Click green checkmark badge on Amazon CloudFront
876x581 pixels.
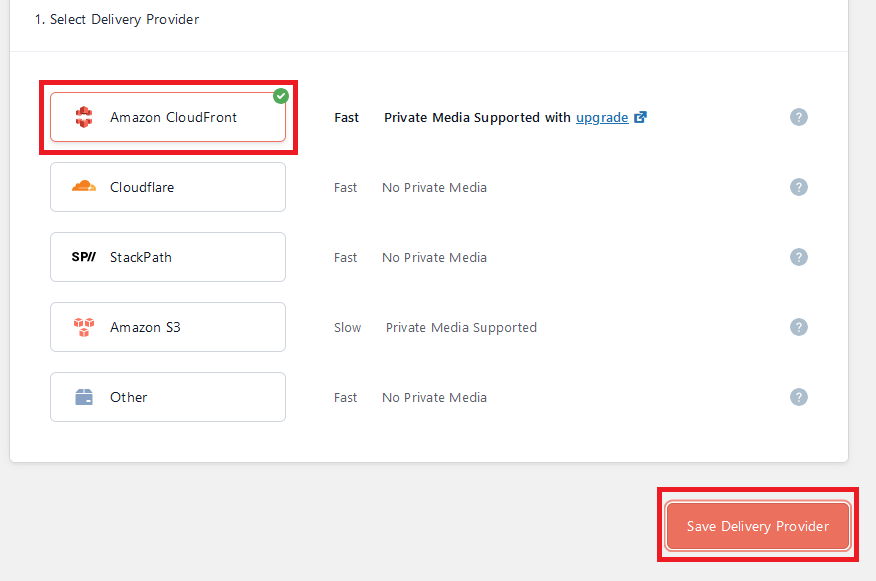tap(281, 96)
